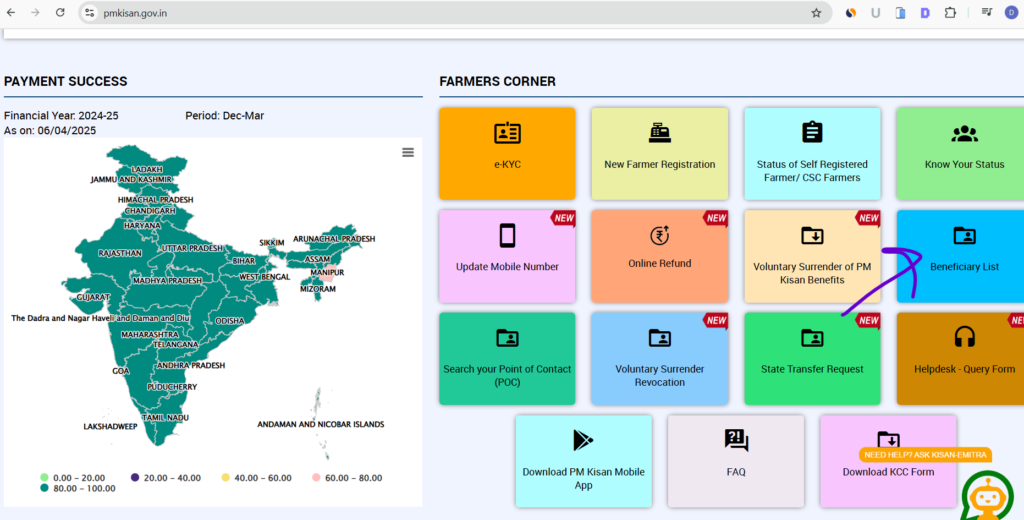The image size is (1024, 520).
Task: Open the e-KYC label
Action: coord(507,165)
